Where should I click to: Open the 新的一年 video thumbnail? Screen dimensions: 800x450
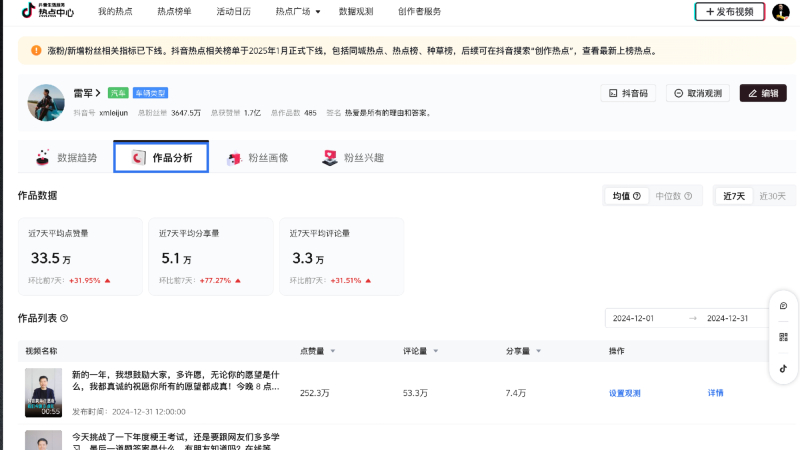43,392
